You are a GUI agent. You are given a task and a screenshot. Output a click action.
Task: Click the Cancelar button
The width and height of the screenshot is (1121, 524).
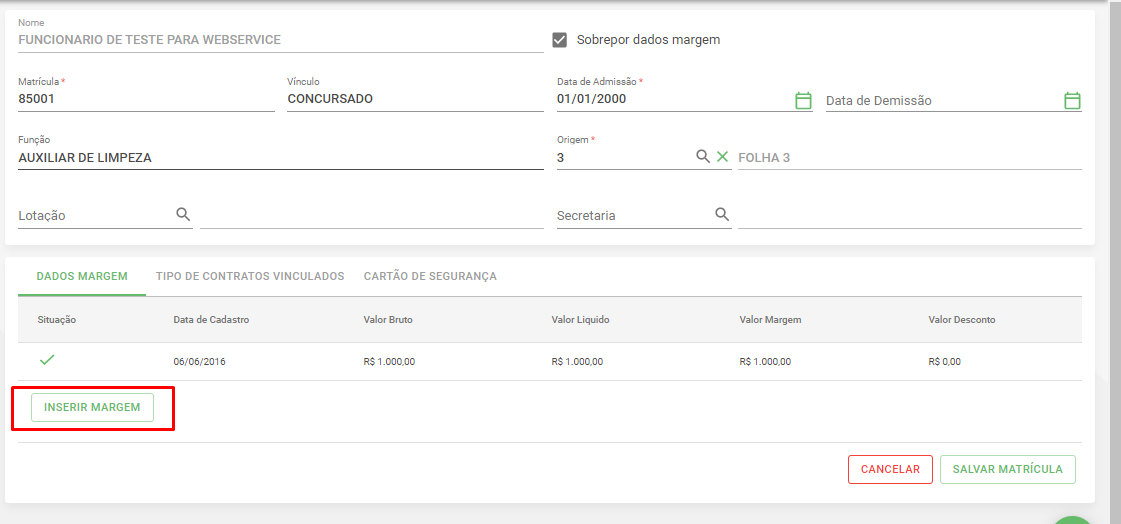890,470
